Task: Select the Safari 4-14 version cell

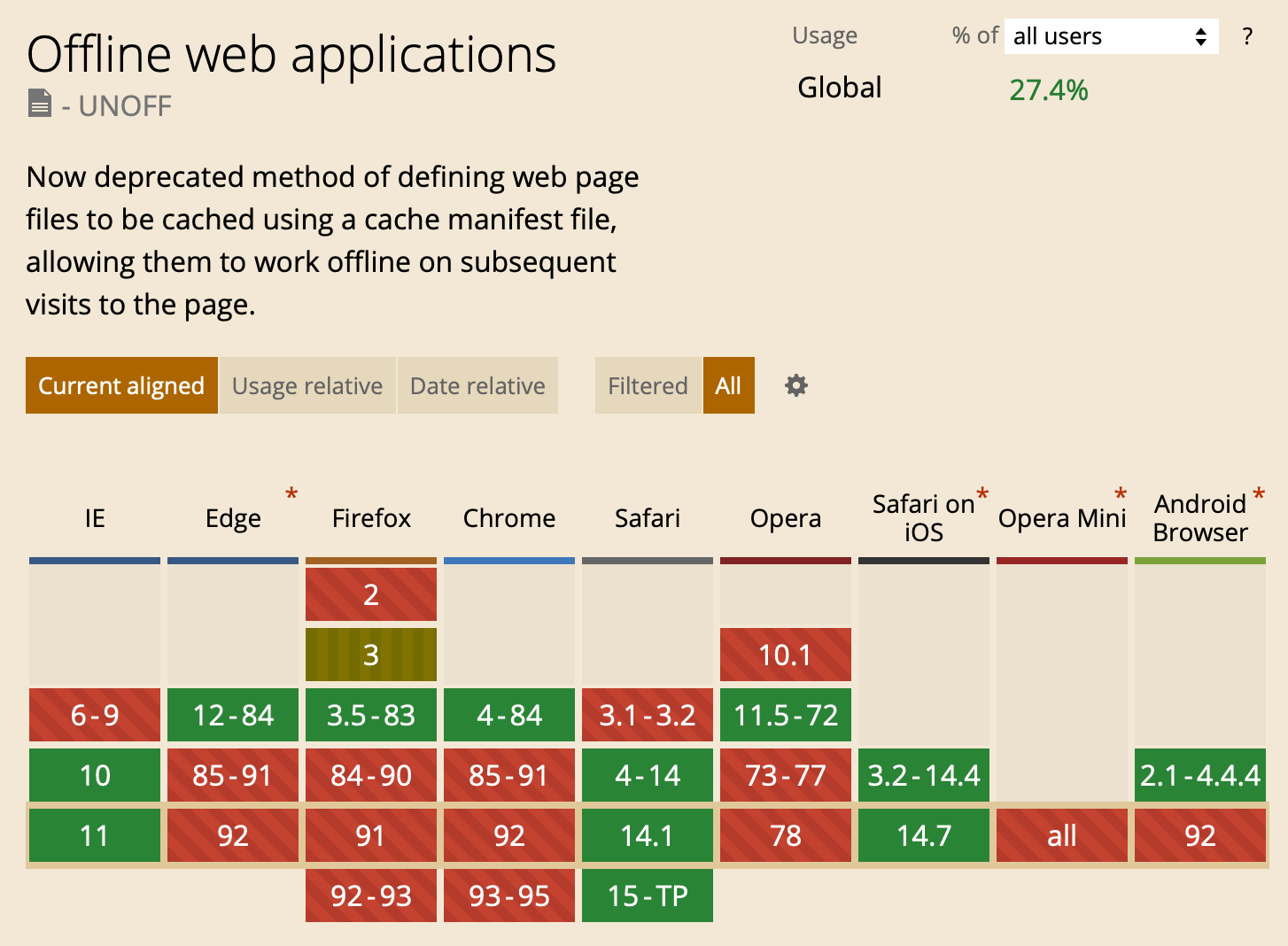Action: [648, 775]
